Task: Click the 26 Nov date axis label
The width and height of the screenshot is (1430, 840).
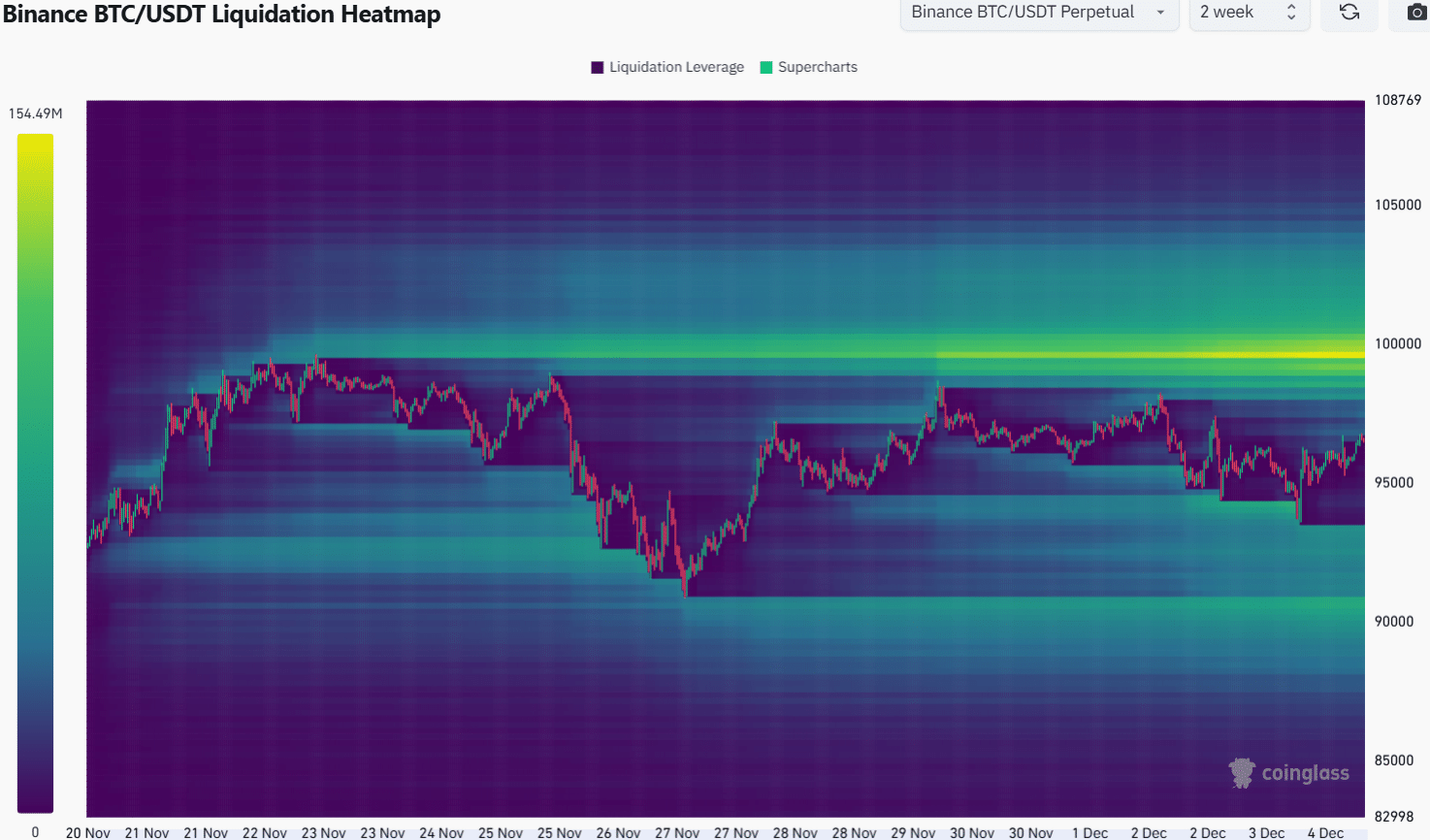Action: coord(618,832)
